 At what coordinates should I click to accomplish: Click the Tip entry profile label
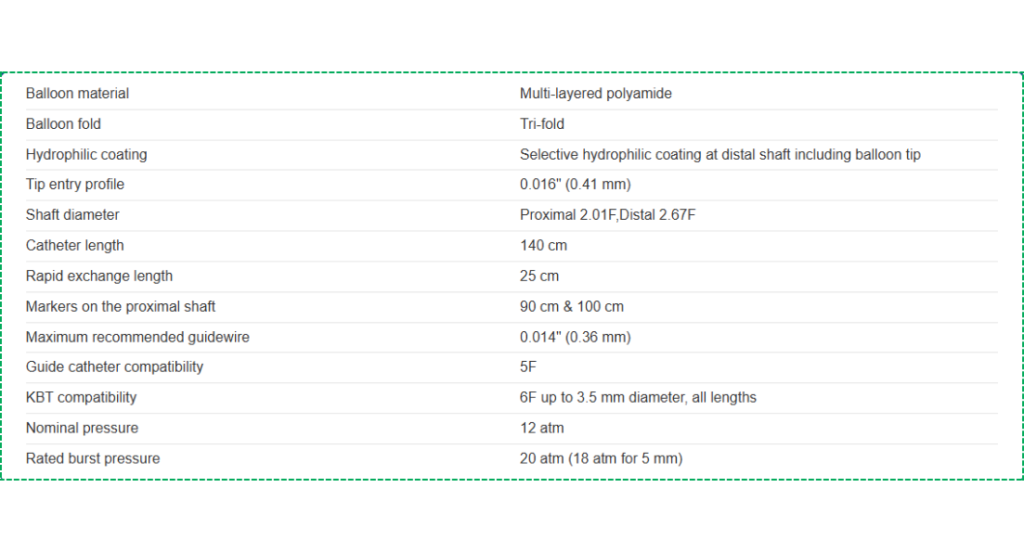click(x=75, y=185)
